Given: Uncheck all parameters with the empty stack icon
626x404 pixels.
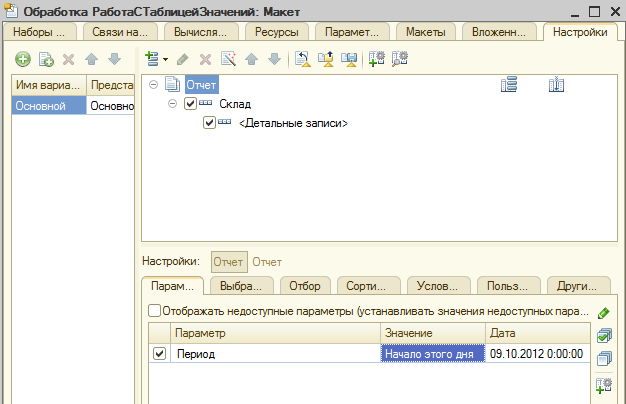Looking at the screenshot, I should (604, 358).
